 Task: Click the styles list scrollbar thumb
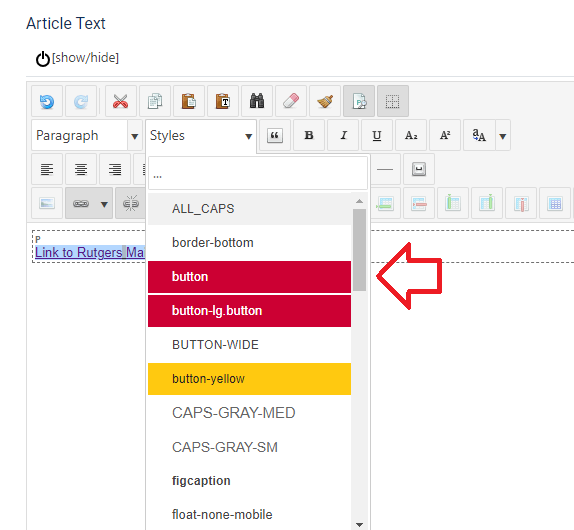pyautogui.click(x=359, y=250)
